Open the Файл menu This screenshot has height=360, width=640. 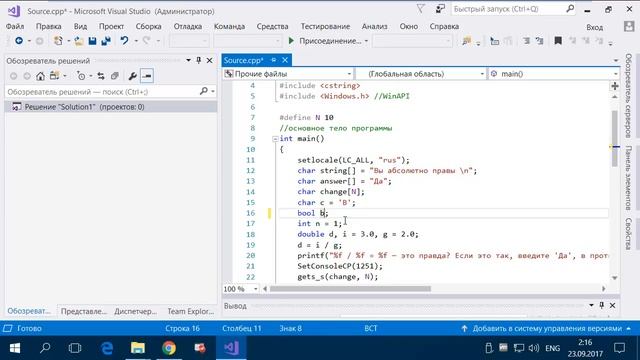coord(15,27)
